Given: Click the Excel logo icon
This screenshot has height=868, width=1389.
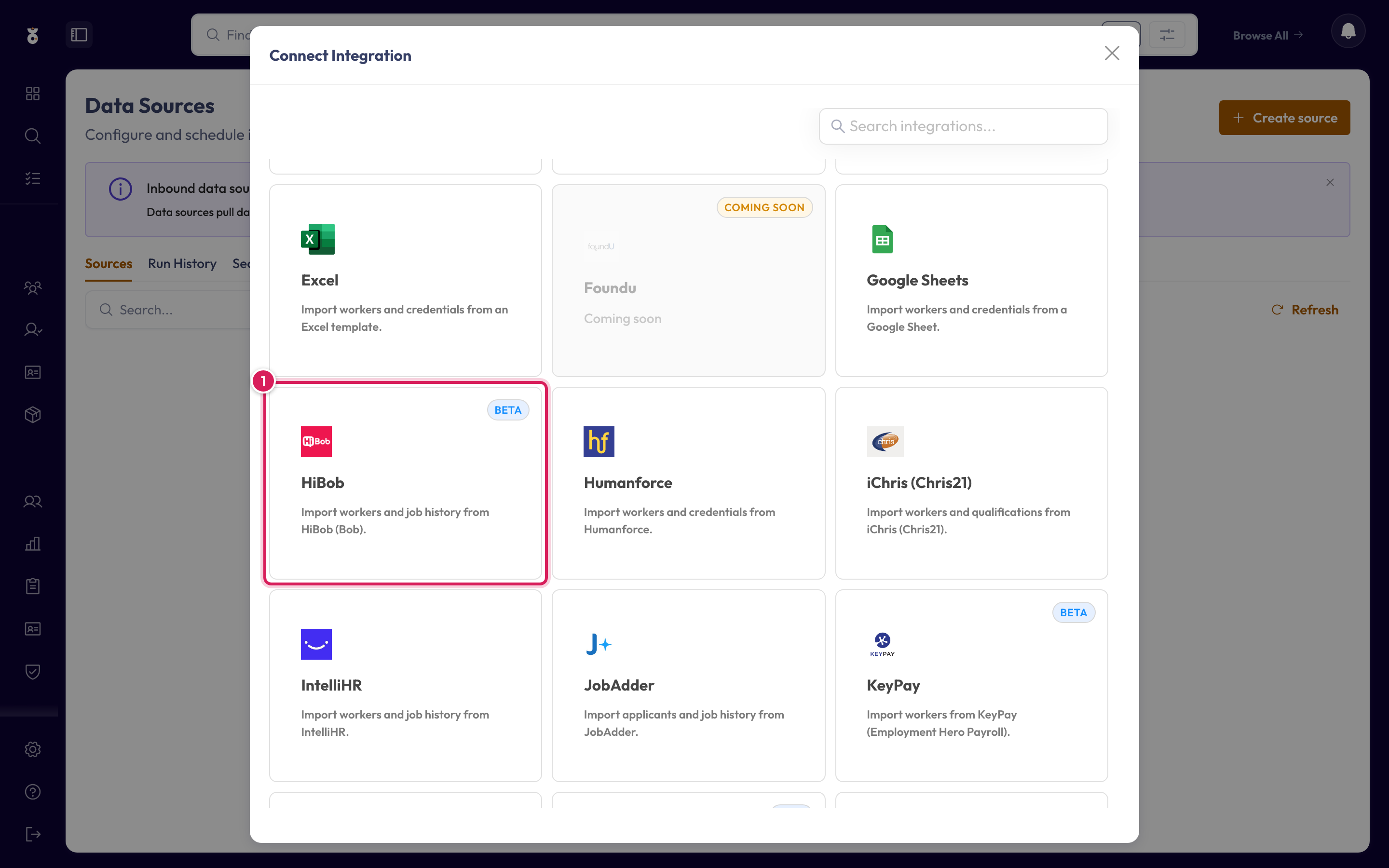Looking at the screenshot, I should click(x=317, y=239).
